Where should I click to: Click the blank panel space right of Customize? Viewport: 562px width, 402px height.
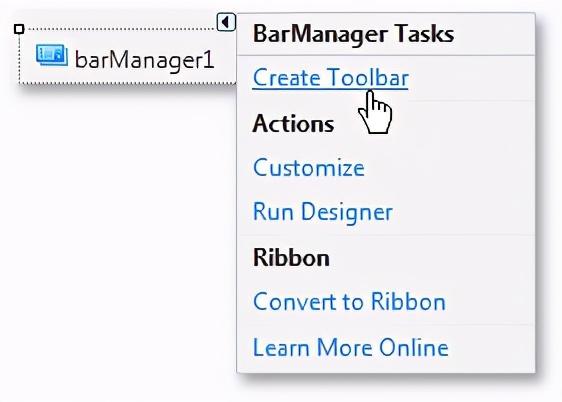448,167
